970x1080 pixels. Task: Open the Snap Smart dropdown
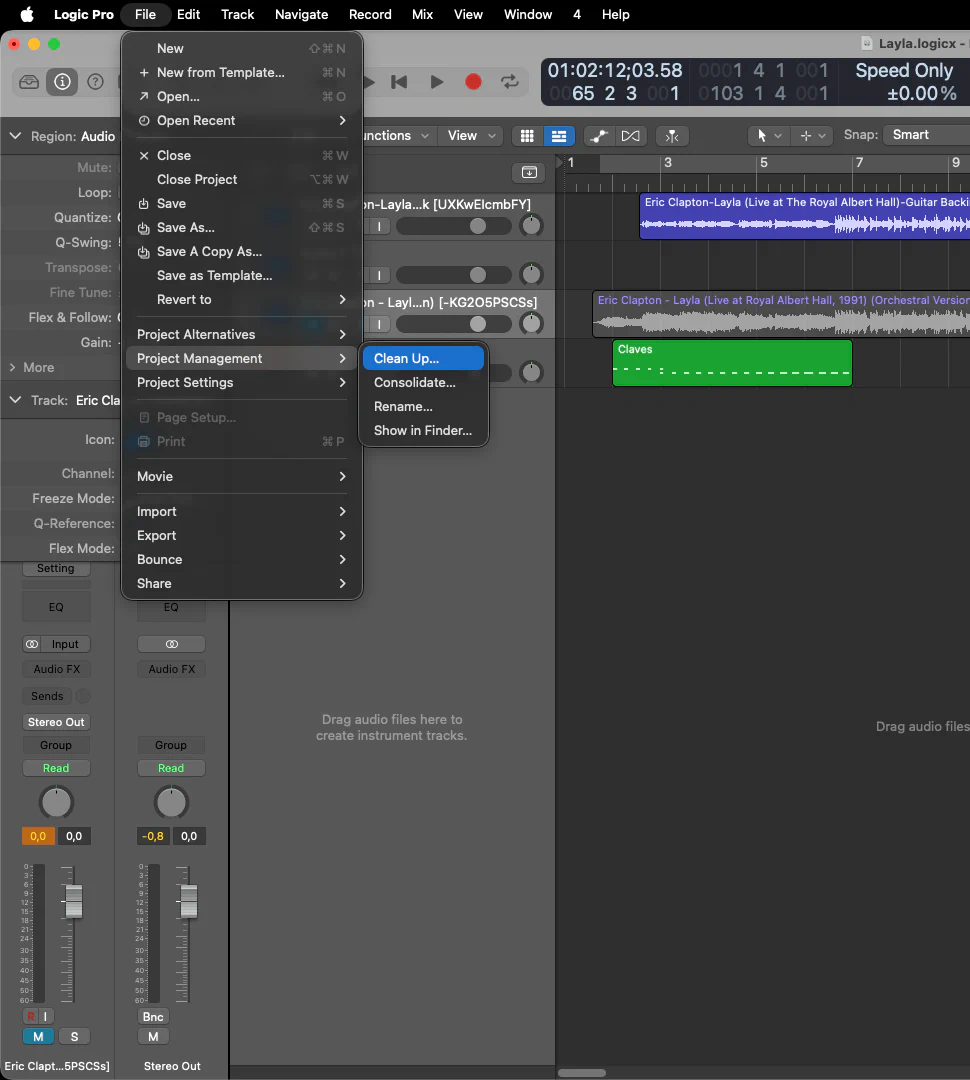[926, 135]
